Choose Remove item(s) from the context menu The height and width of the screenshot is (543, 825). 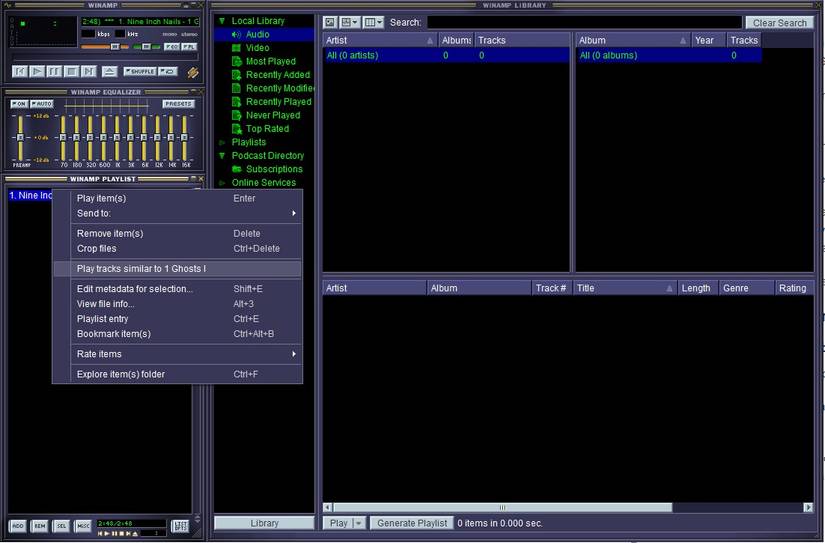(178, 234)
